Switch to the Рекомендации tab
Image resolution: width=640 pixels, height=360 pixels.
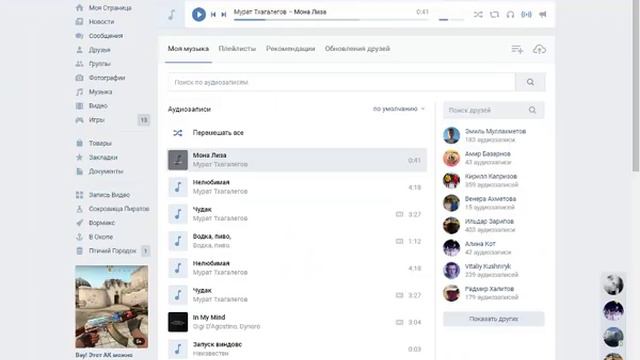291,49
